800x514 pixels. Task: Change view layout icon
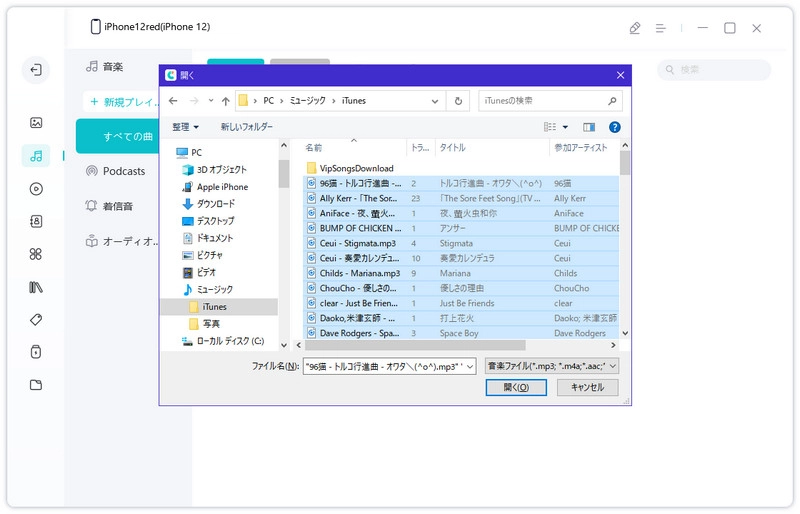550,127
